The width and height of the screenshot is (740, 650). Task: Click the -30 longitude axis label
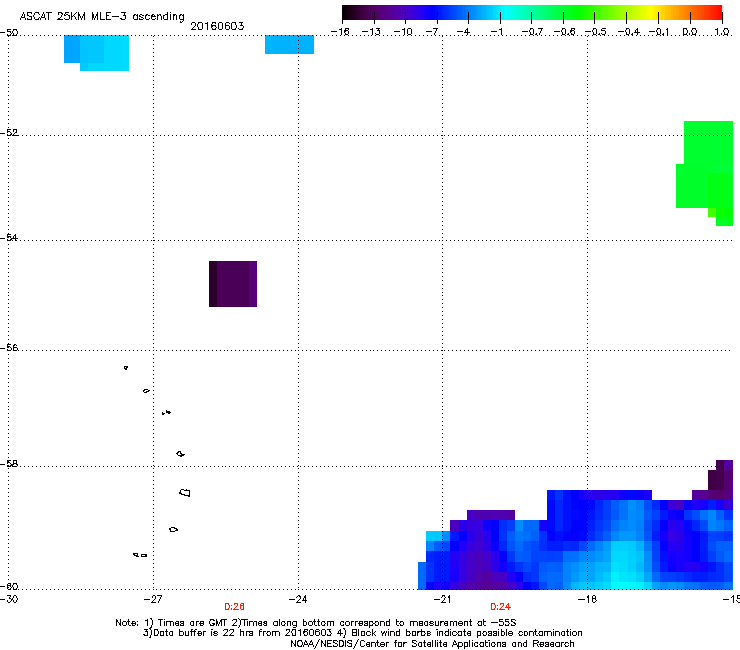tap(9, 599)
